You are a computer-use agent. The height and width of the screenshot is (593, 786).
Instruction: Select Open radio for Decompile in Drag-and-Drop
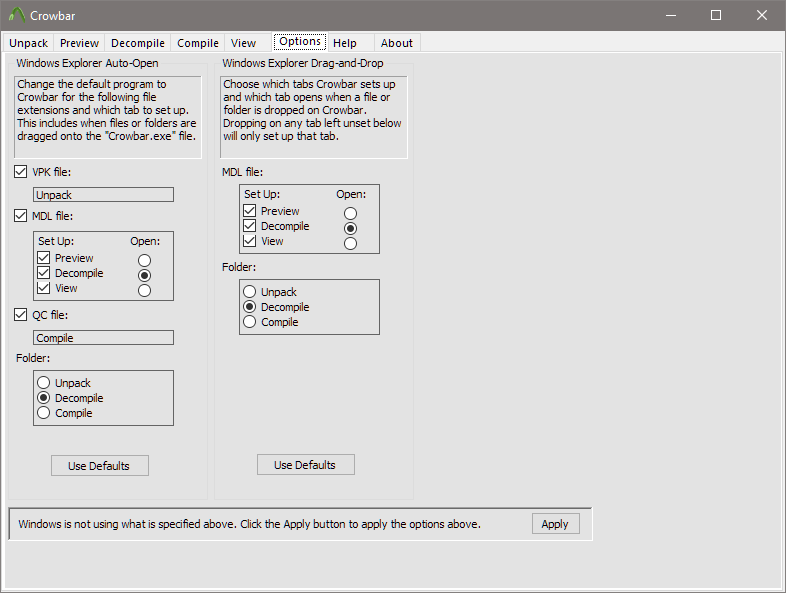coord(350,229)
